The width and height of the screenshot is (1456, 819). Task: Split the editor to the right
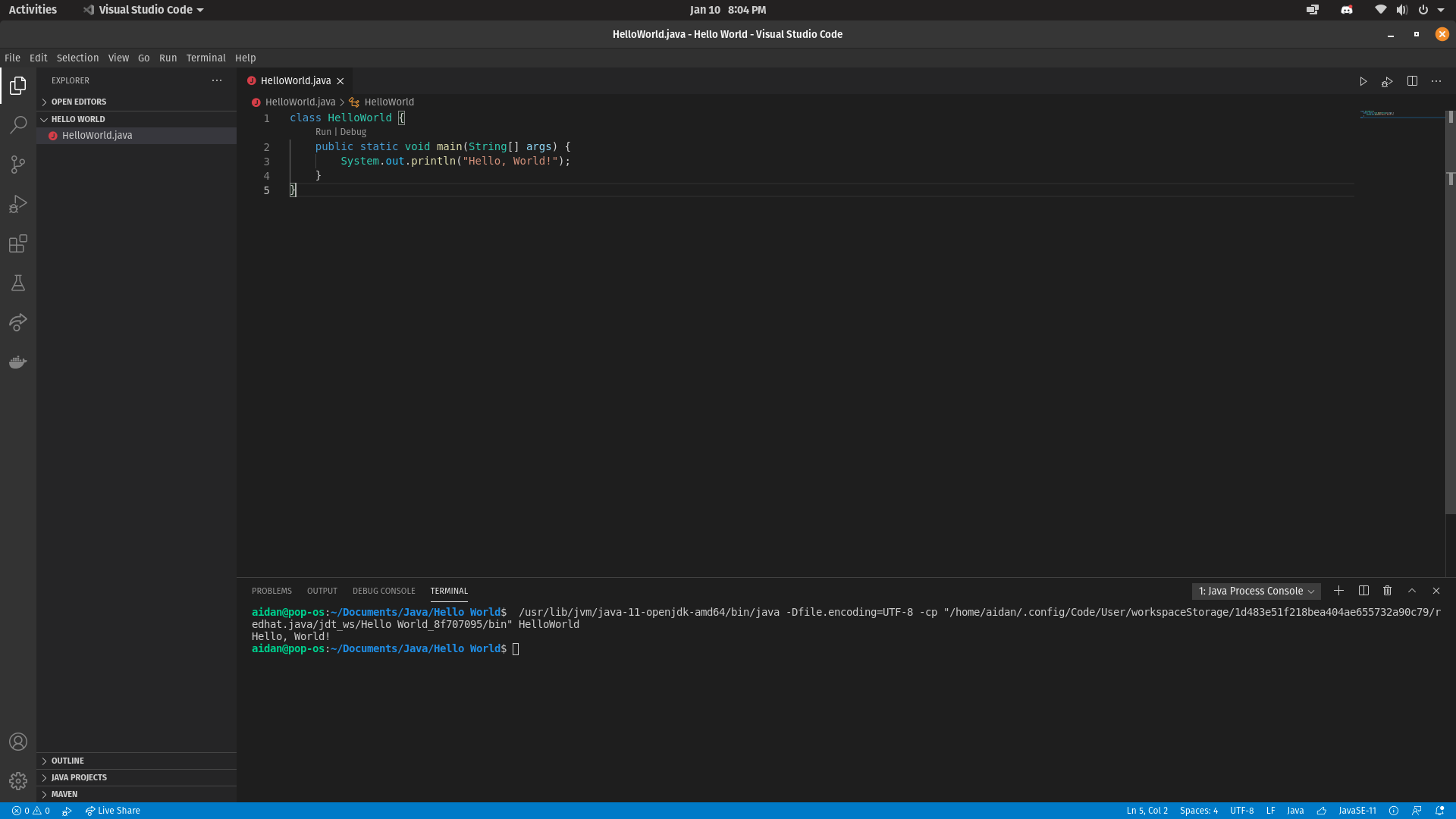click(1412, 81)
